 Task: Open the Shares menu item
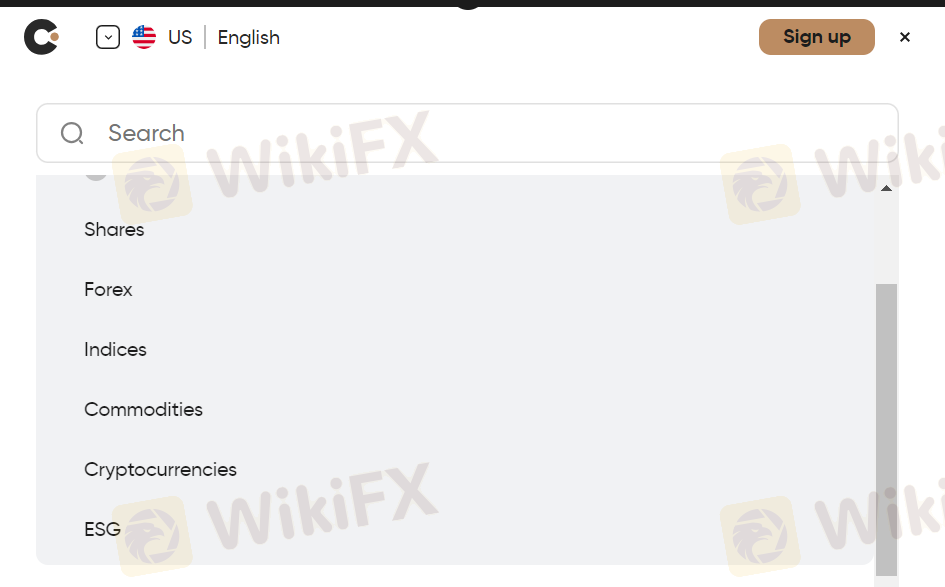[x=114, y=230]
